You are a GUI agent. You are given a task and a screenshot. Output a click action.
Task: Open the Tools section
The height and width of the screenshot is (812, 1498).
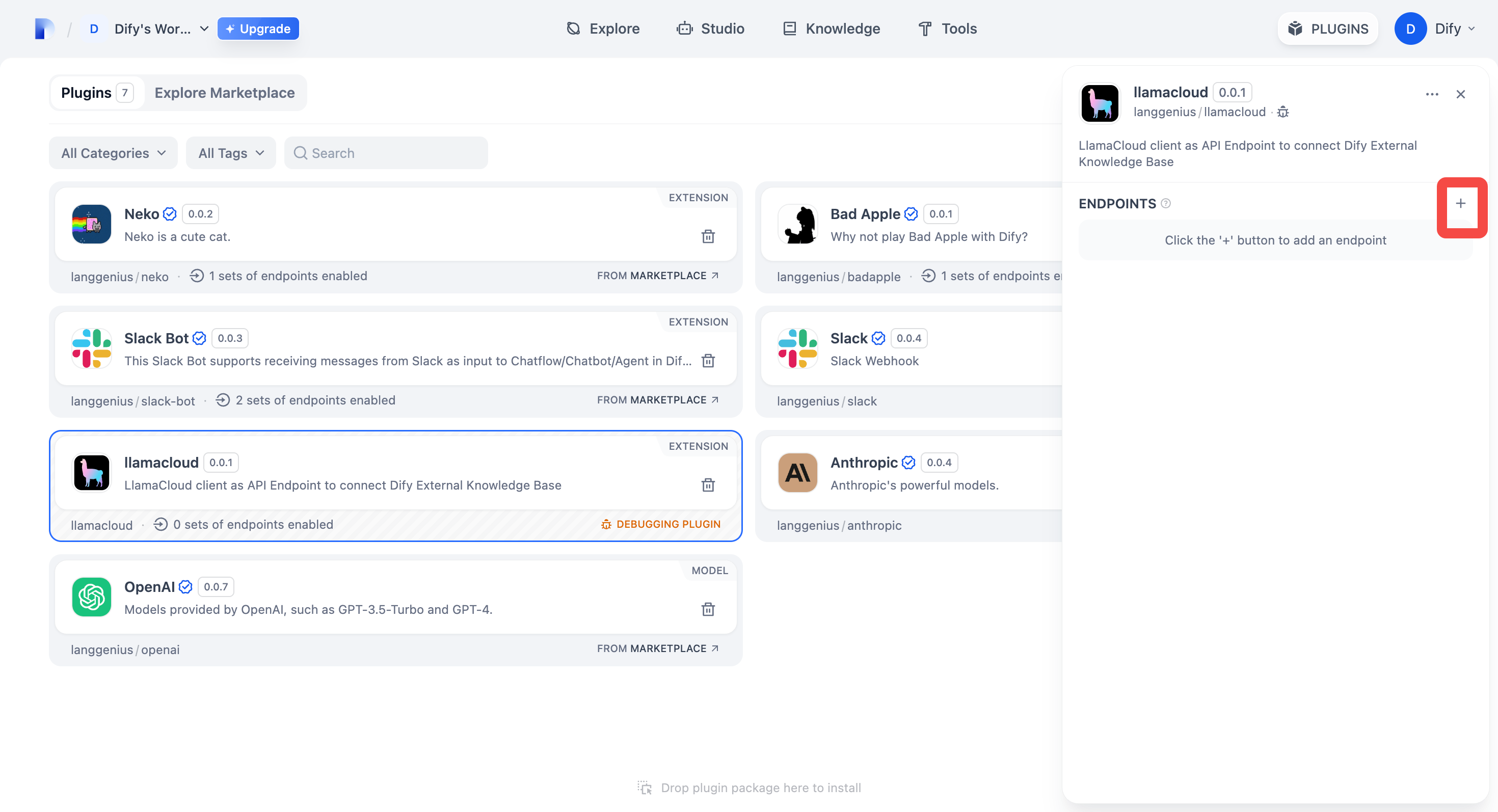(x=948, y=29)
